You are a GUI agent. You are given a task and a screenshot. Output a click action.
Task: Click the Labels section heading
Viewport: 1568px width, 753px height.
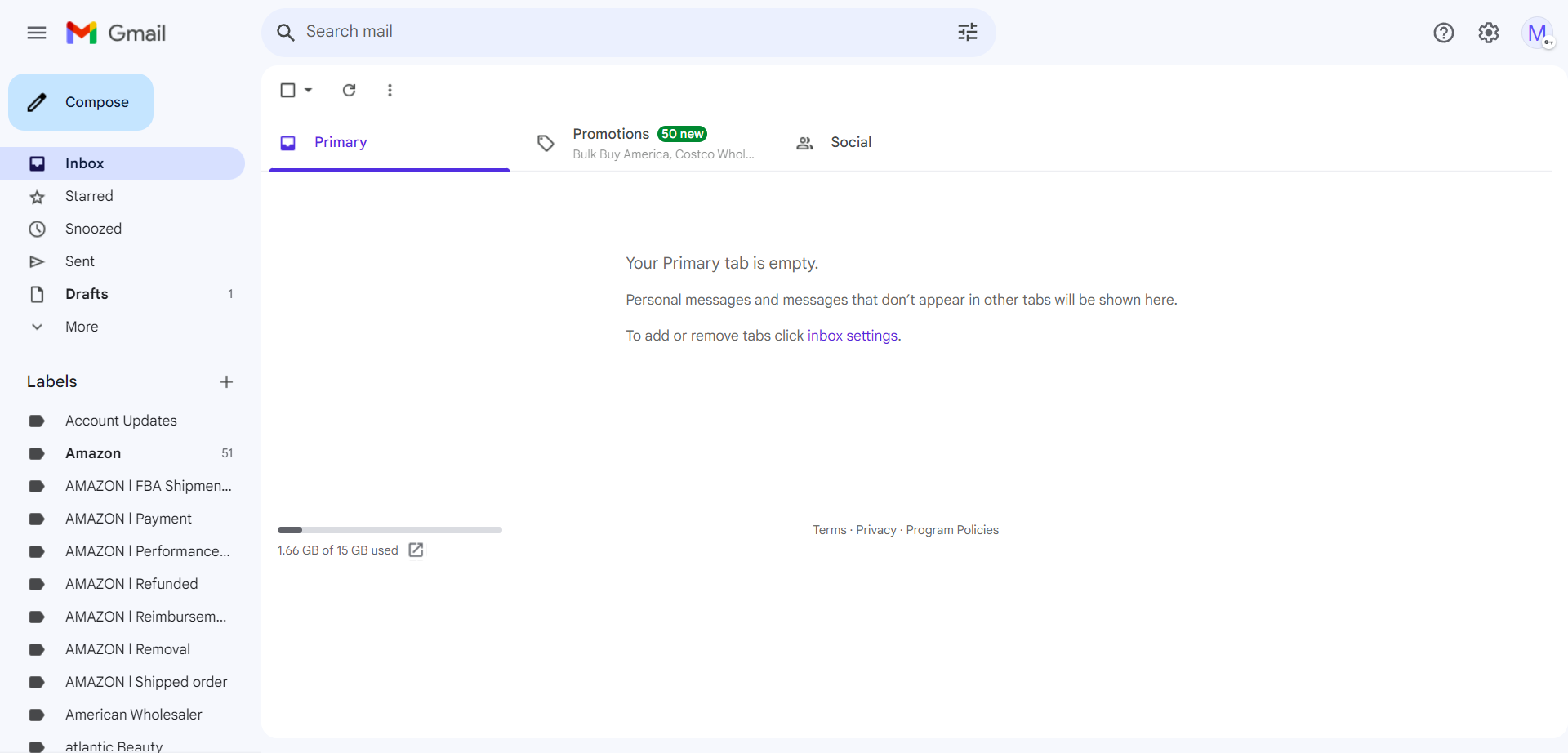pos(51,381)
